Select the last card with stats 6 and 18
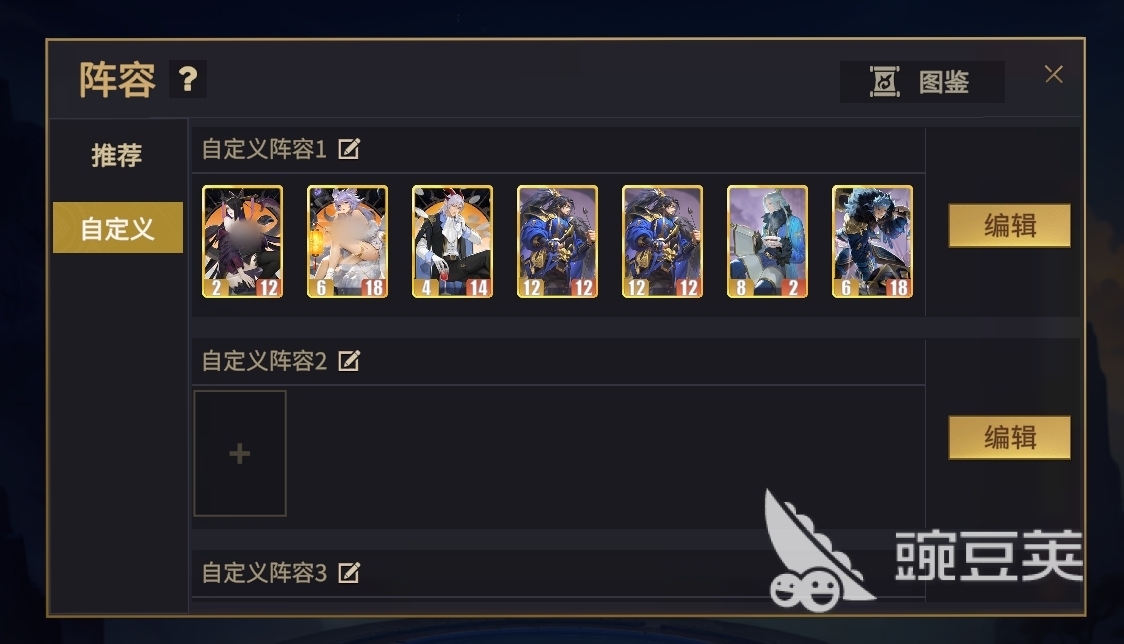1124x644 pixels. pyautogui.click(x=872, y=242)
